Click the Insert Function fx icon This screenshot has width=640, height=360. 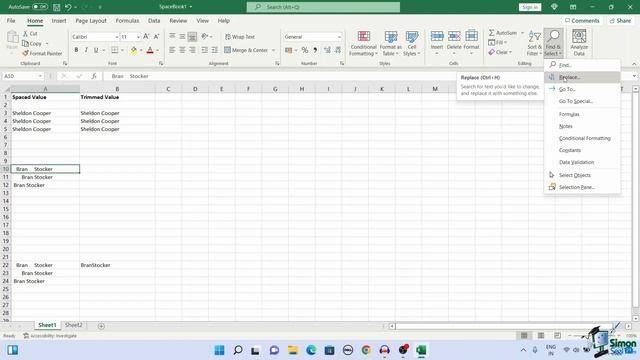[x=94, y=76]
